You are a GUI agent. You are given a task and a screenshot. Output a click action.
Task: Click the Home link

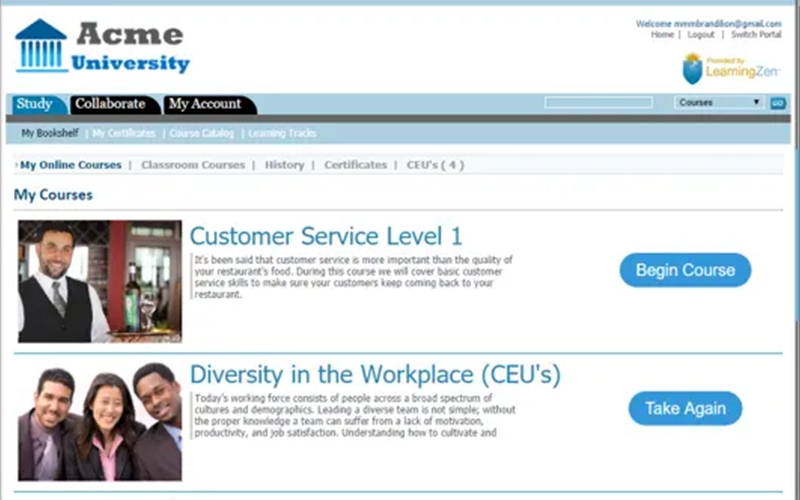tap(662, 35)
